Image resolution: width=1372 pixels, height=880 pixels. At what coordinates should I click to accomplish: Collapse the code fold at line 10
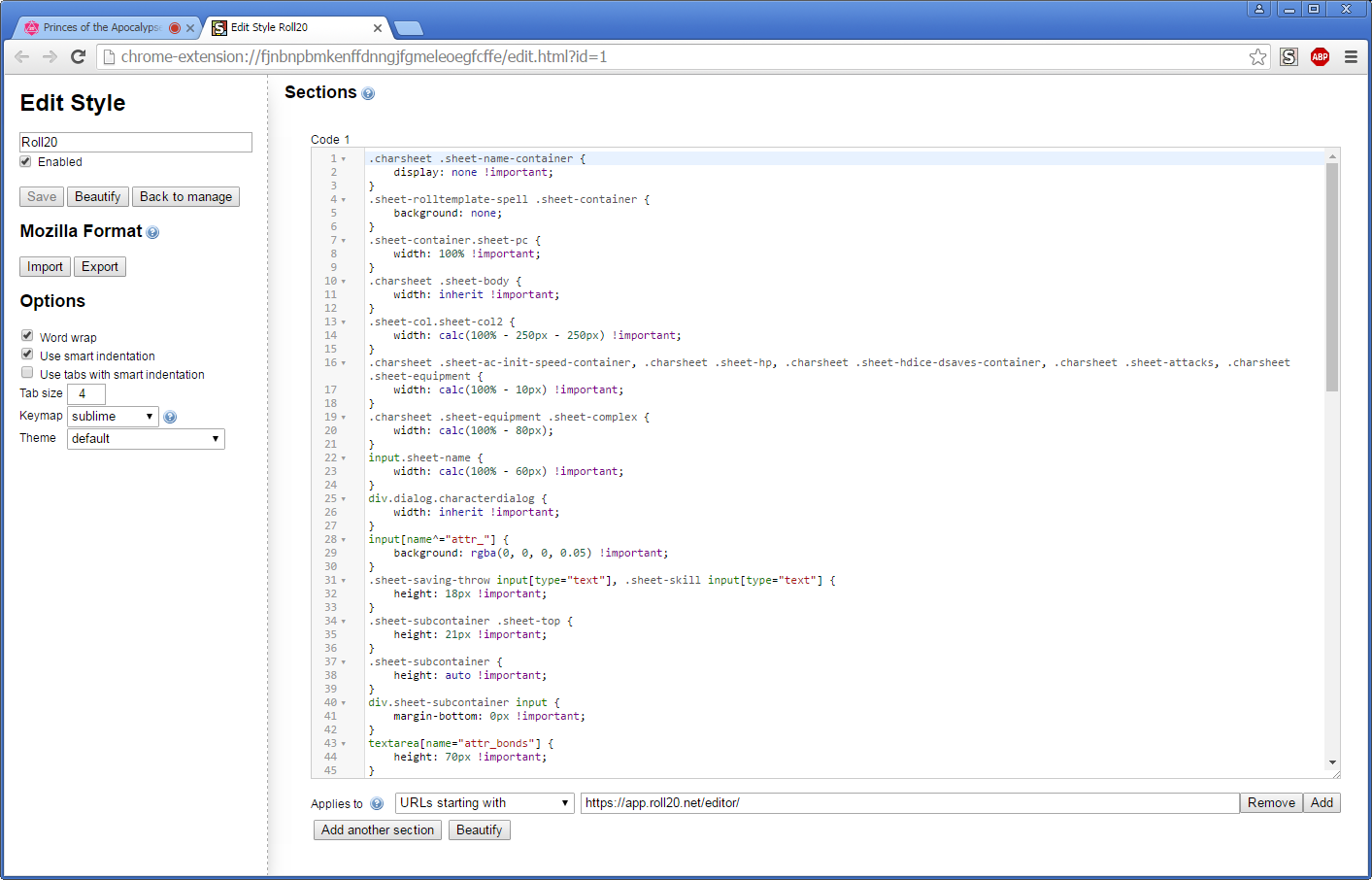pos(344,281)
